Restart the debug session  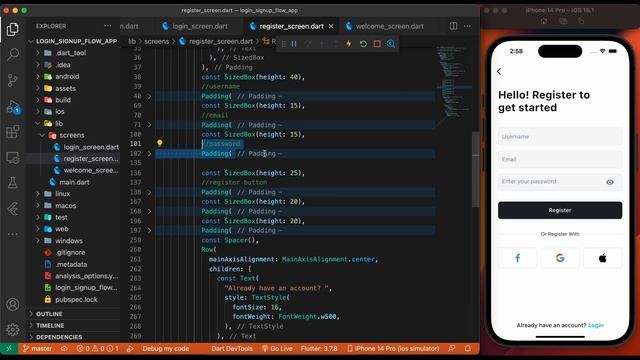coord(363,44)
